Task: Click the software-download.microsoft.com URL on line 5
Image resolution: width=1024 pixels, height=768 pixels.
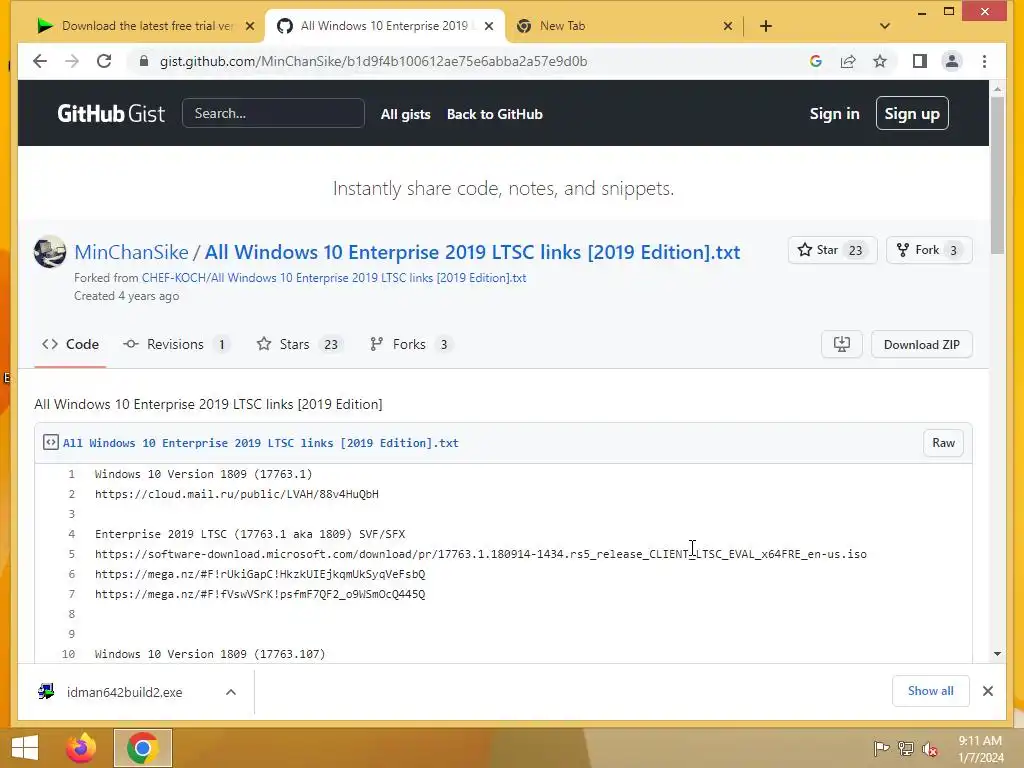Action: [481, 554]
